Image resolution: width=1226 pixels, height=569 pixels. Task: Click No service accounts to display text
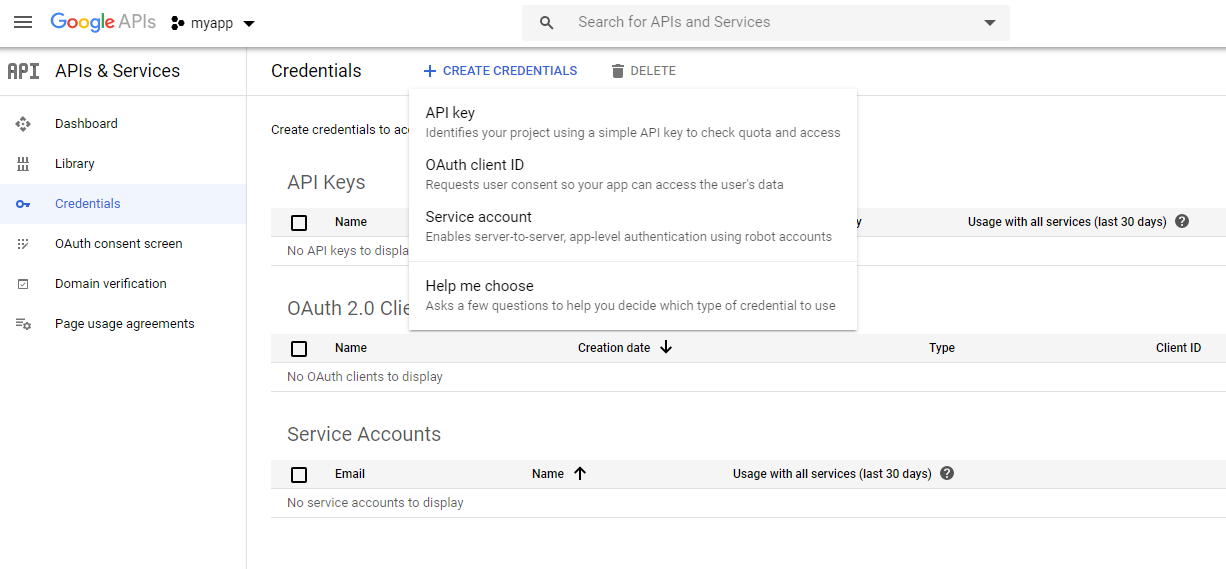tap(375, 503)
